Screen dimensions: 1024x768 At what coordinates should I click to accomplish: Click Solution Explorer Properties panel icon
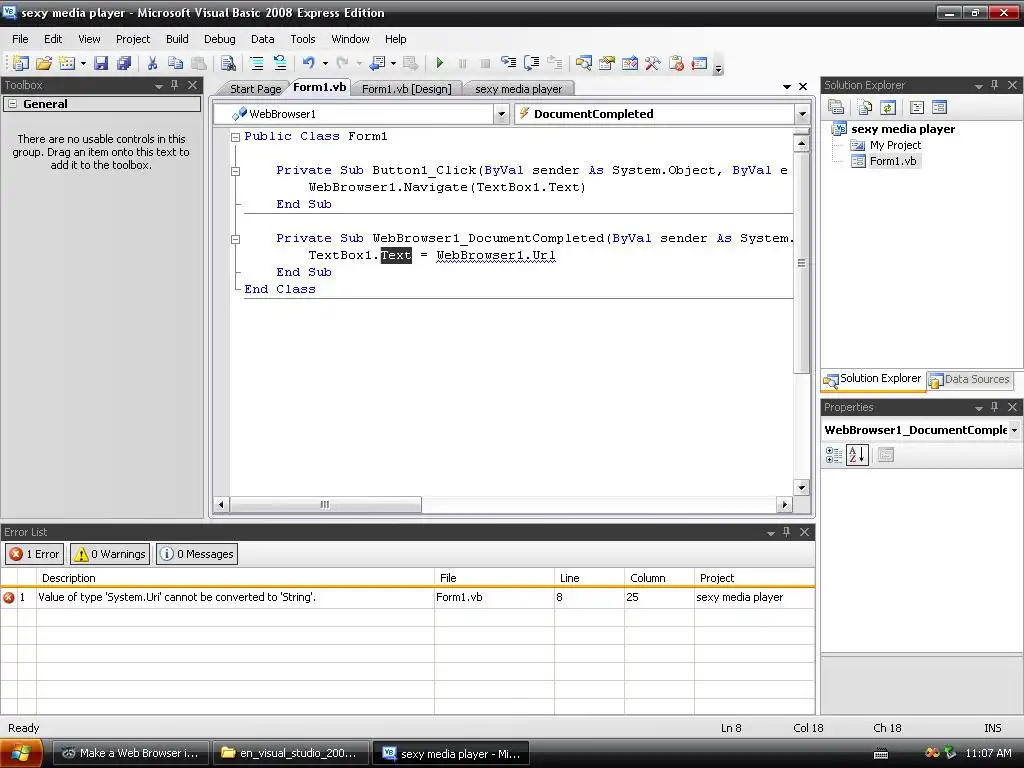tap(836, 107)
